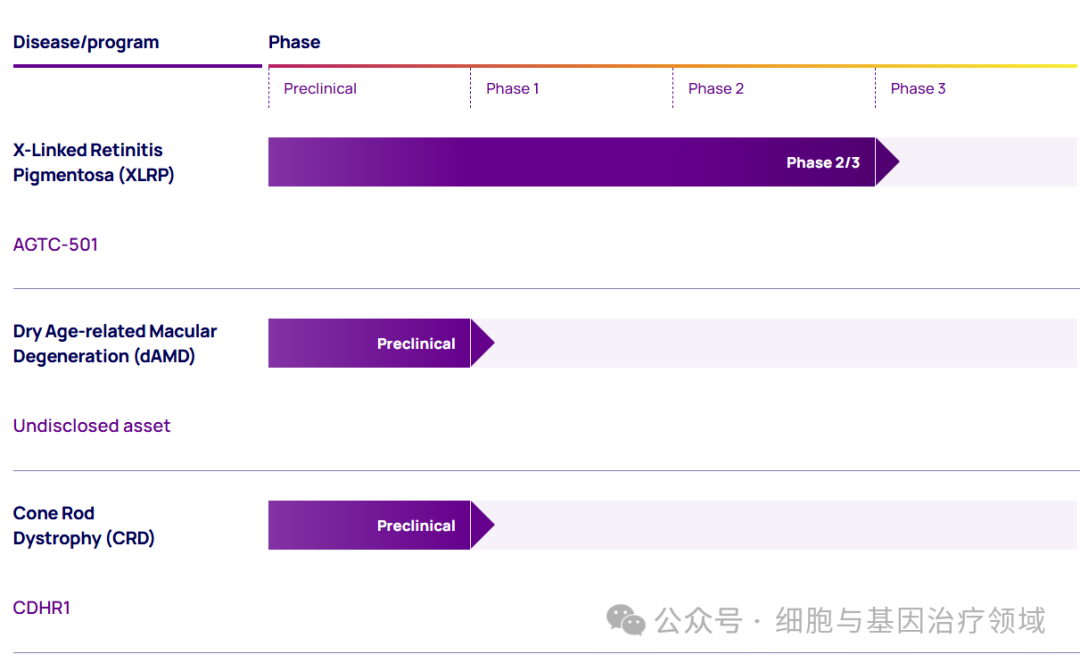Screen dimensions: 1080x663
Task: Click the Disease/program column heading
Action: tap(86, 42)
